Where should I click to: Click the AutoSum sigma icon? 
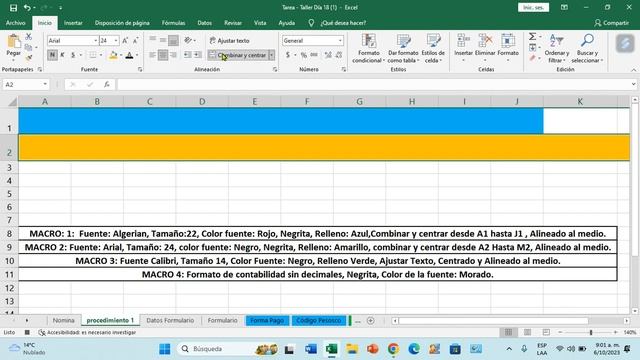(x=532, y=37)
